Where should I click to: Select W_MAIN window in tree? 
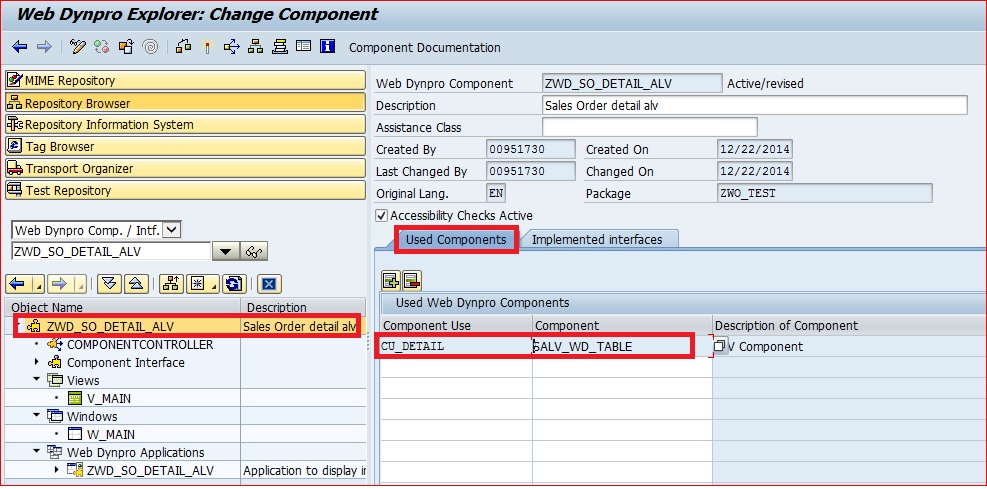pos(111,434)
